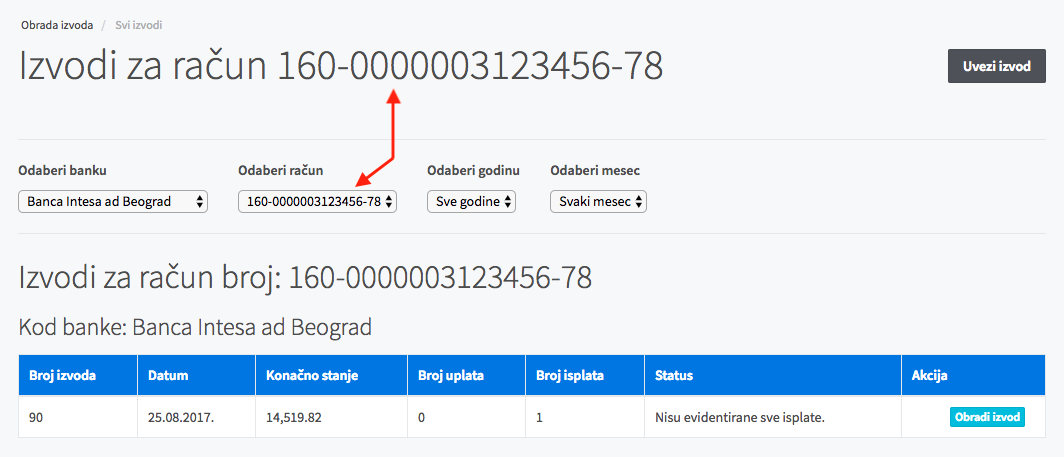Open the Svaki mesec month dropdown
The image size is (1064, 457).
point(598,202)
